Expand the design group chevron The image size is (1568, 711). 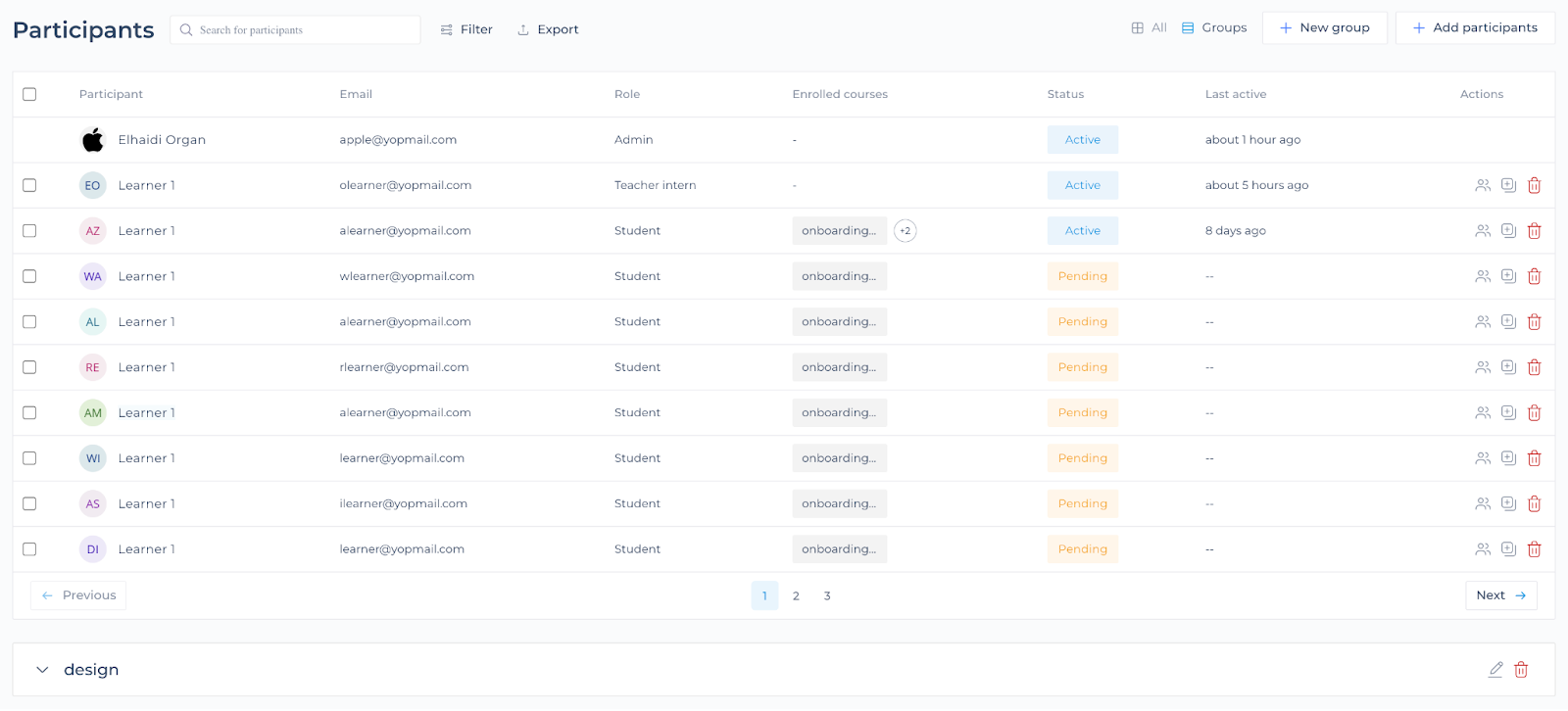(42, 670)
